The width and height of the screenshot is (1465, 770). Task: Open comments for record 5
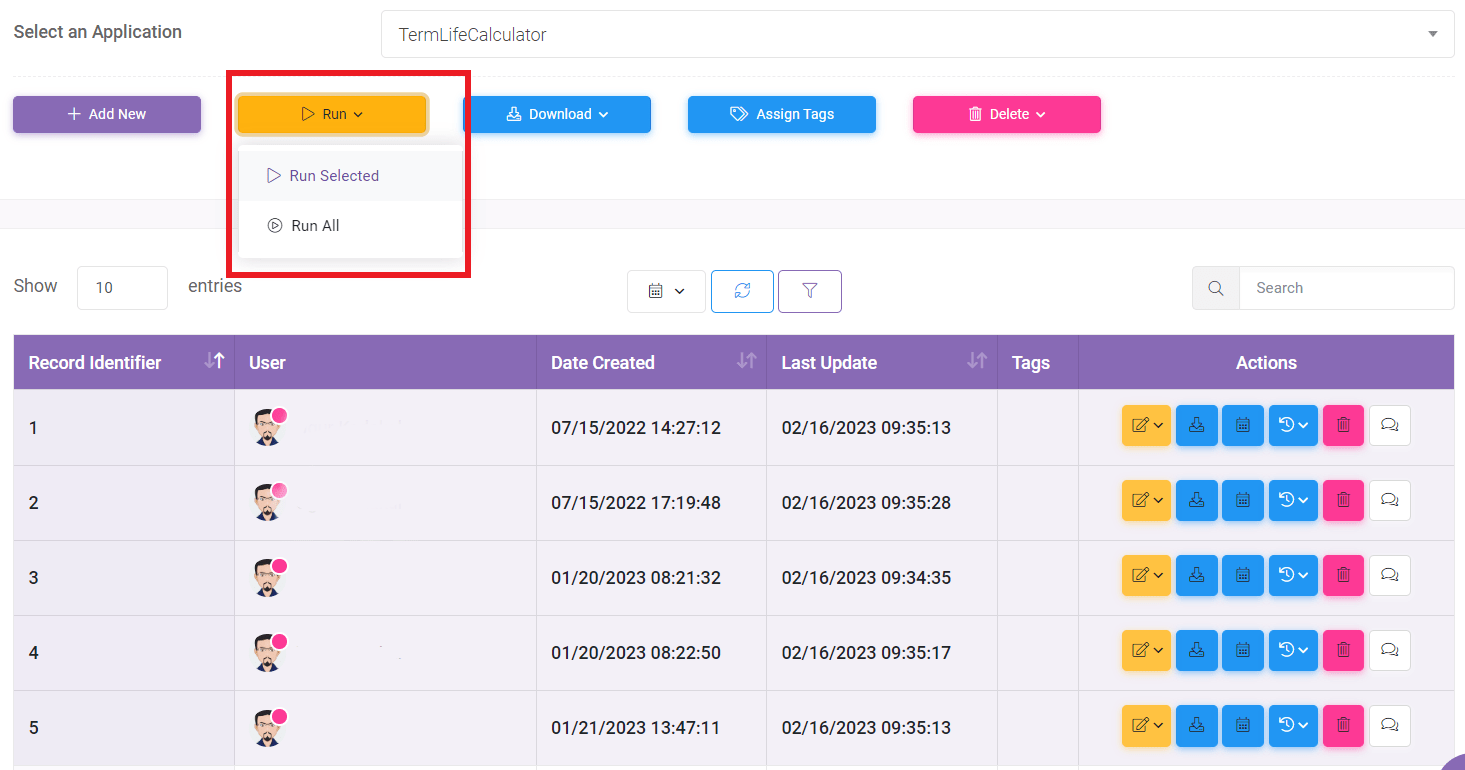[x=1389, y=725]
